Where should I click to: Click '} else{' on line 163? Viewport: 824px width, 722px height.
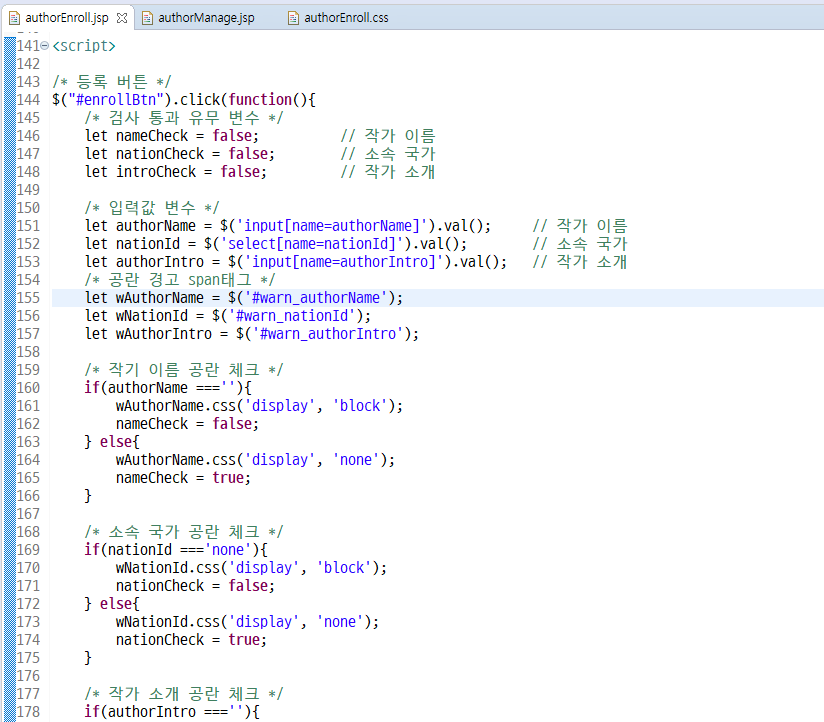click(112, 442)
